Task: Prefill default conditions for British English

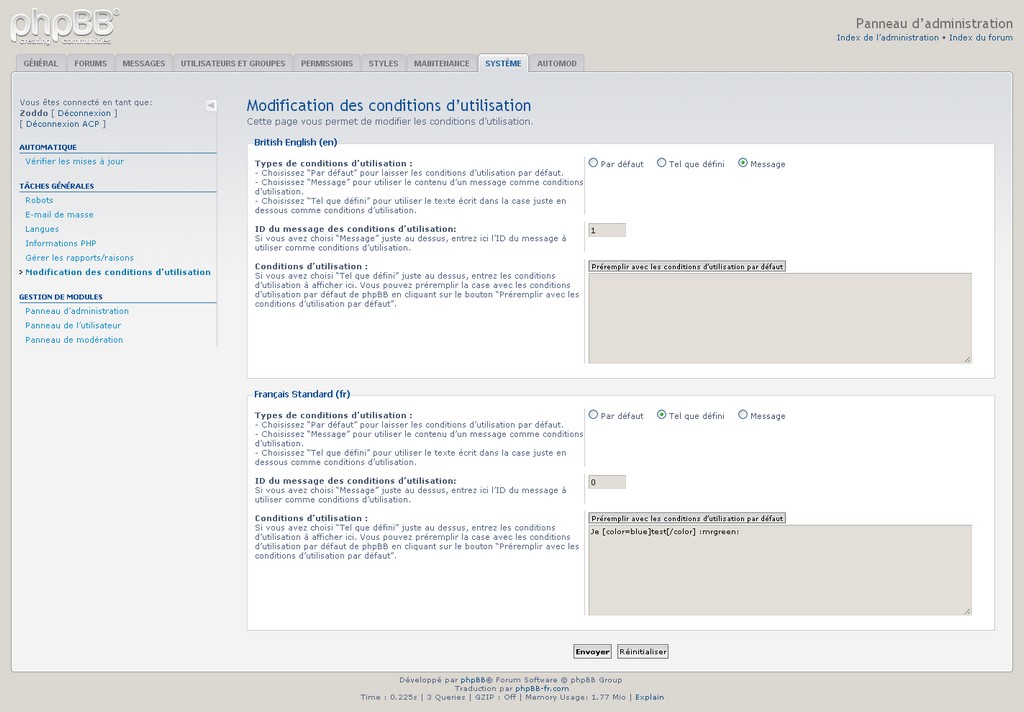Action: coord(687,266)
